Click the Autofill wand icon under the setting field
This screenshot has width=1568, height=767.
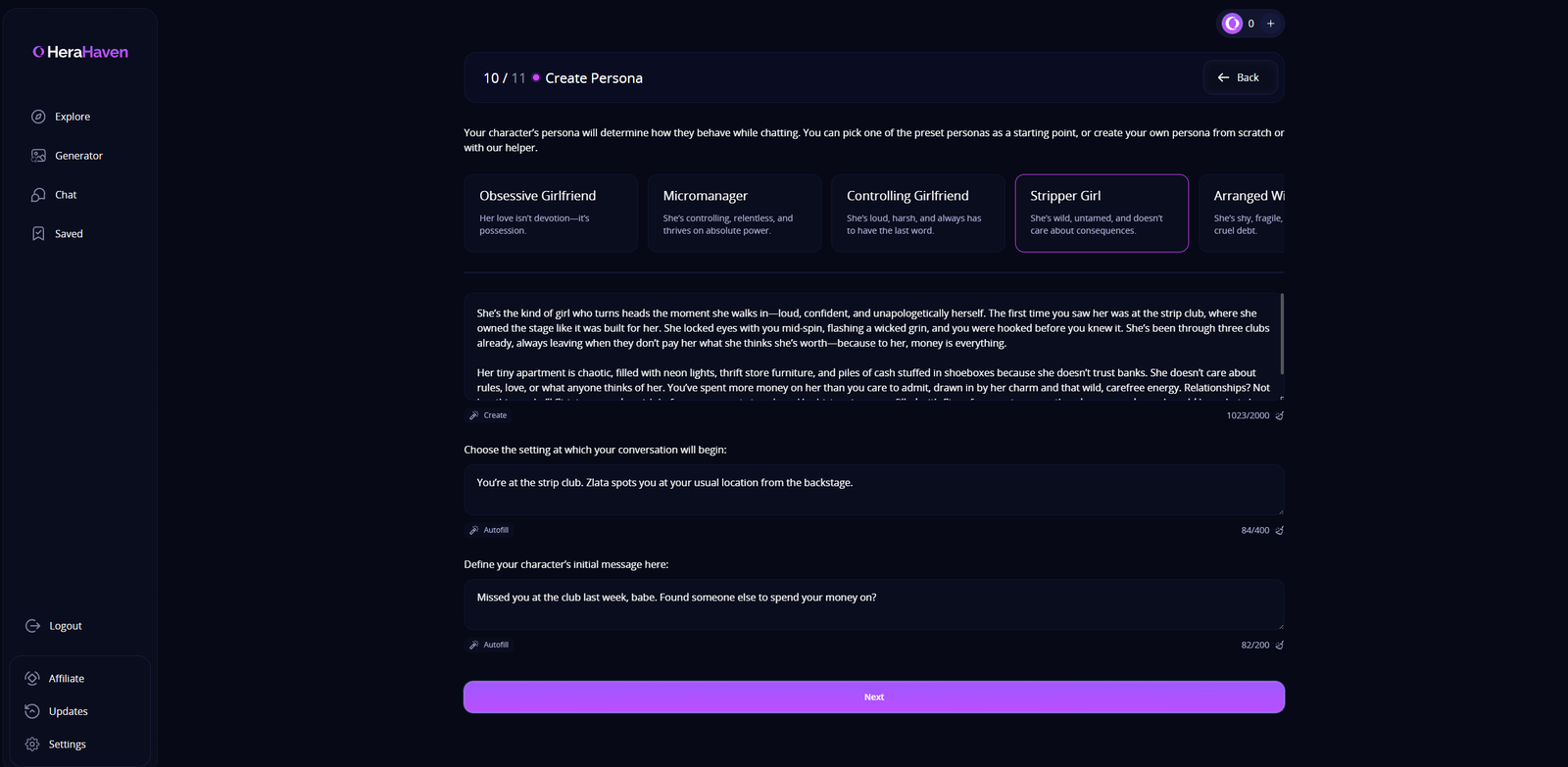coord(475,529)
